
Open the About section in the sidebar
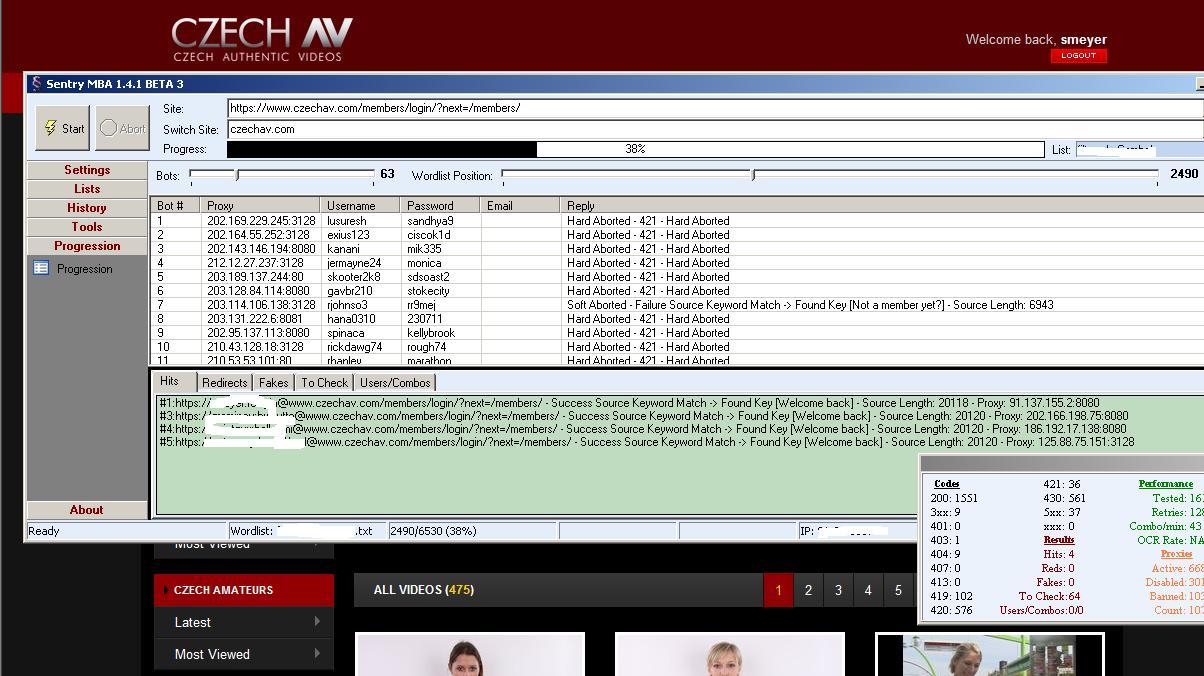87,510
